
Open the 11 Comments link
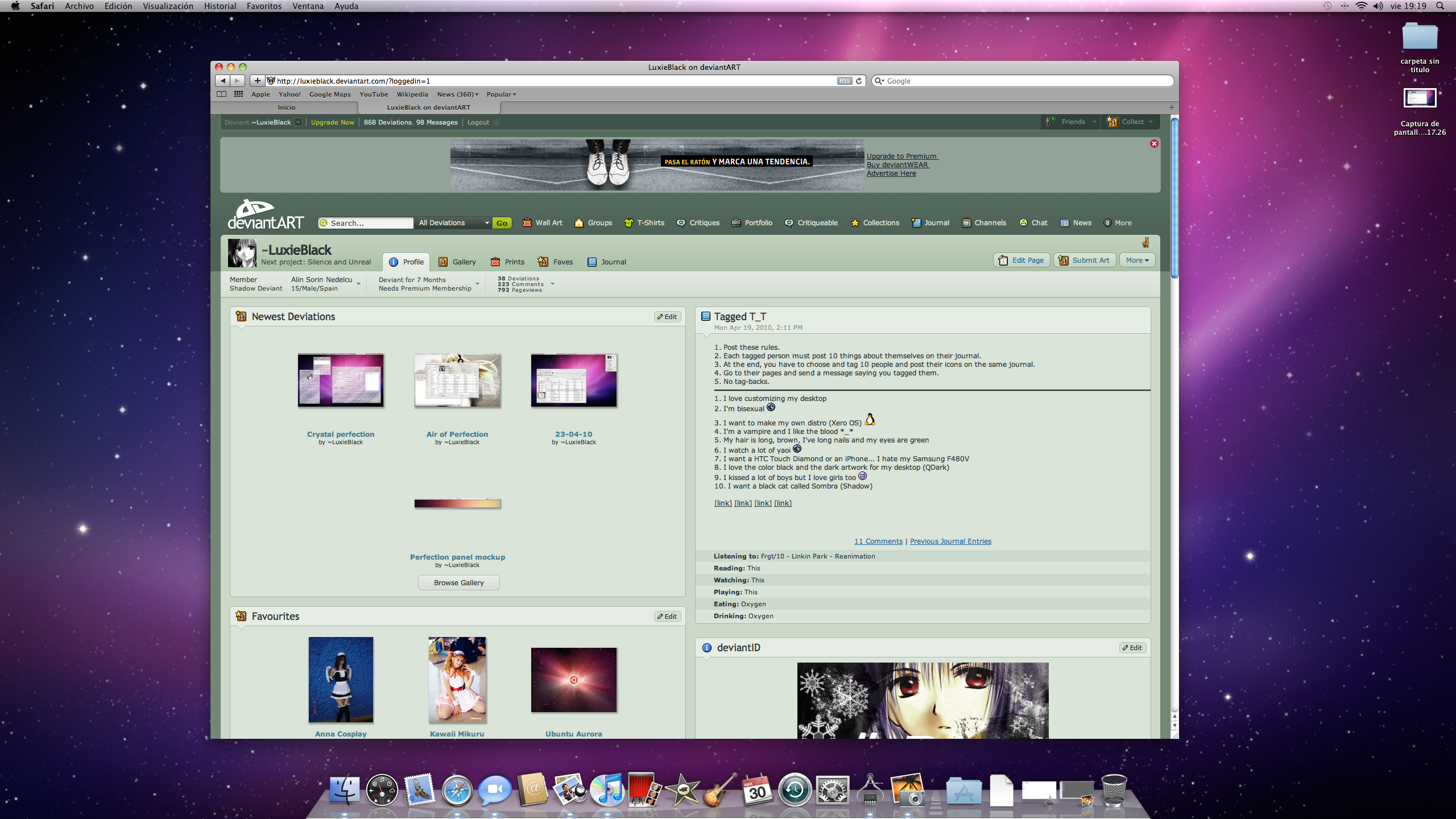click(878, 541)
